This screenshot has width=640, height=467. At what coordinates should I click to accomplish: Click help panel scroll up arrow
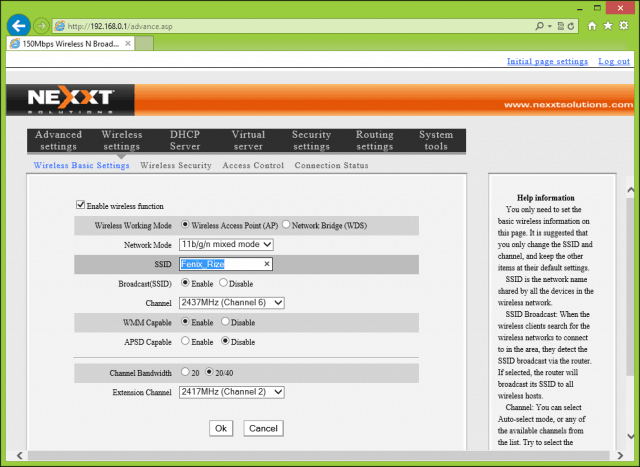pos(631,190)
